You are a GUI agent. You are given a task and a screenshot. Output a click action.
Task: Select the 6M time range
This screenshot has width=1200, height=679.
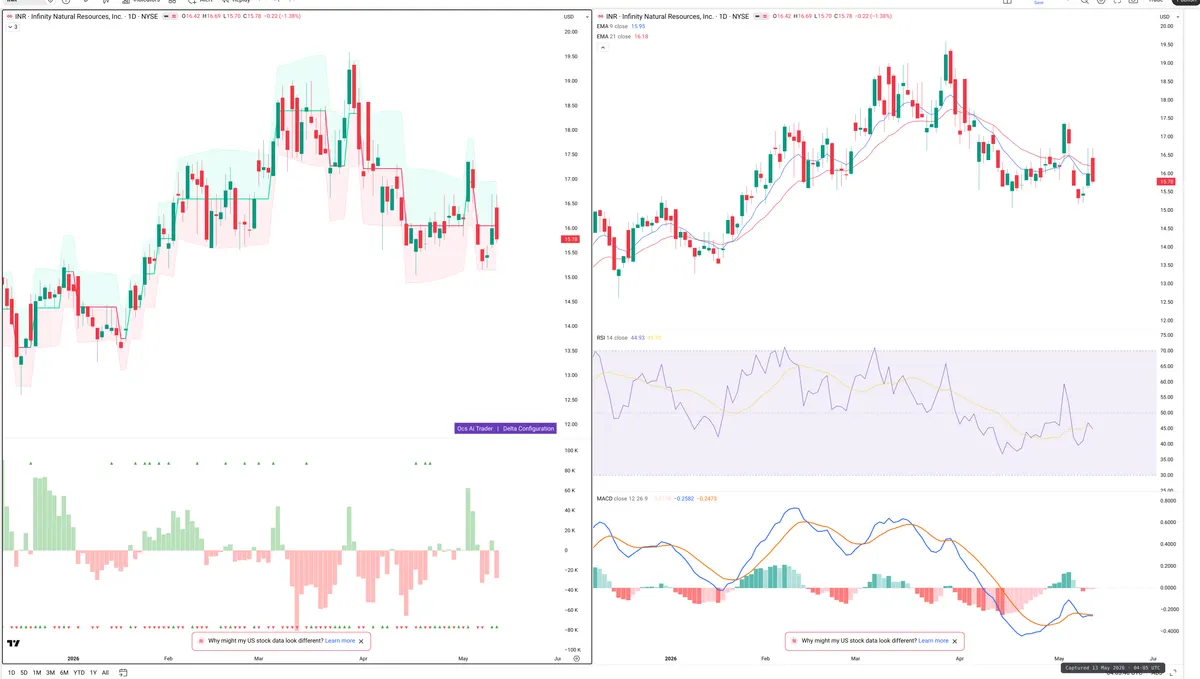[x=64, y=672]
